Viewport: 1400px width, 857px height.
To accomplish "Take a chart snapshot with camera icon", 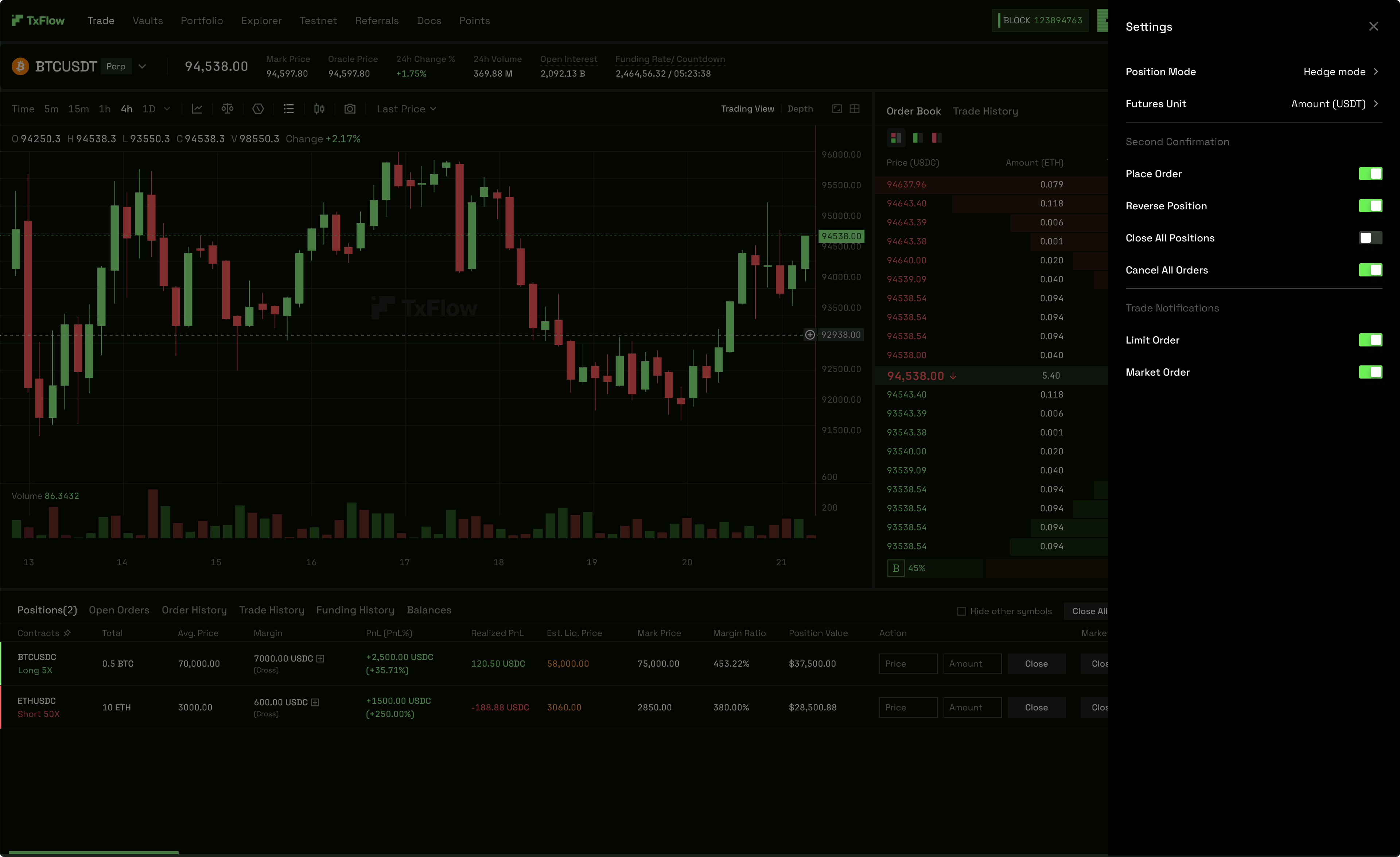I will tap(350, 109).
